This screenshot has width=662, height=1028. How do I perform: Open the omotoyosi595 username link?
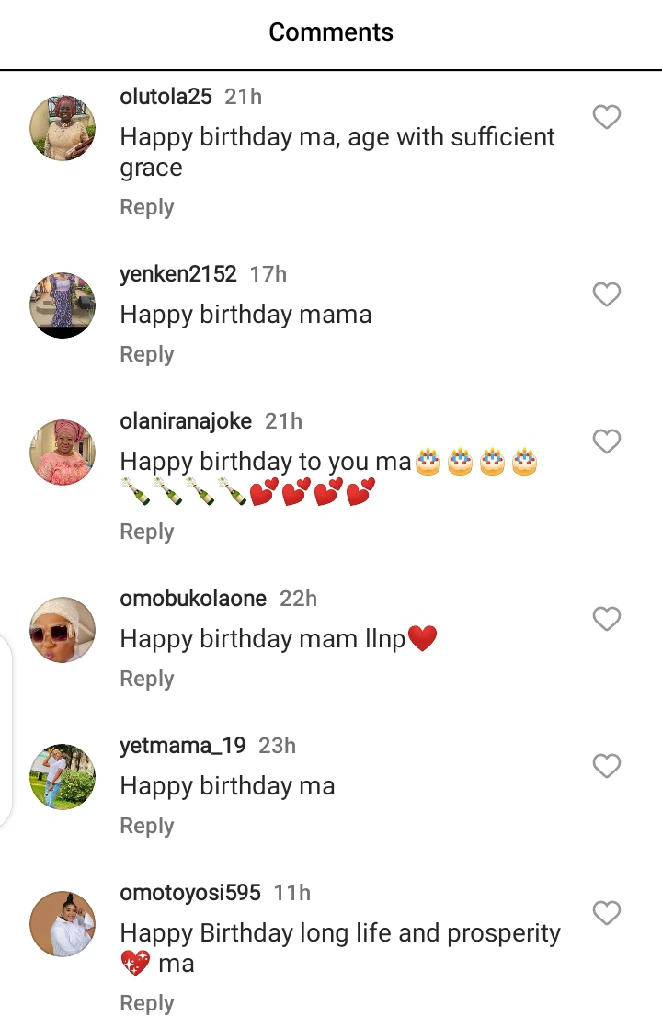pyautogui.click(x=190, y=893)
